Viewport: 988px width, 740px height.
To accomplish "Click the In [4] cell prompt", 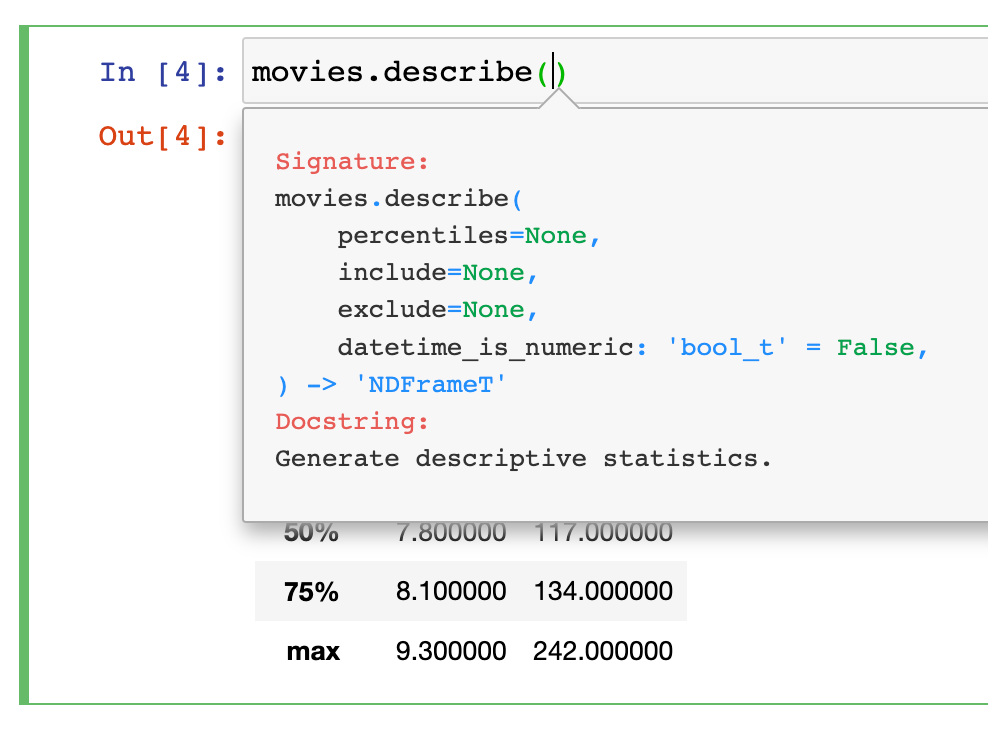I will point(163,72).
